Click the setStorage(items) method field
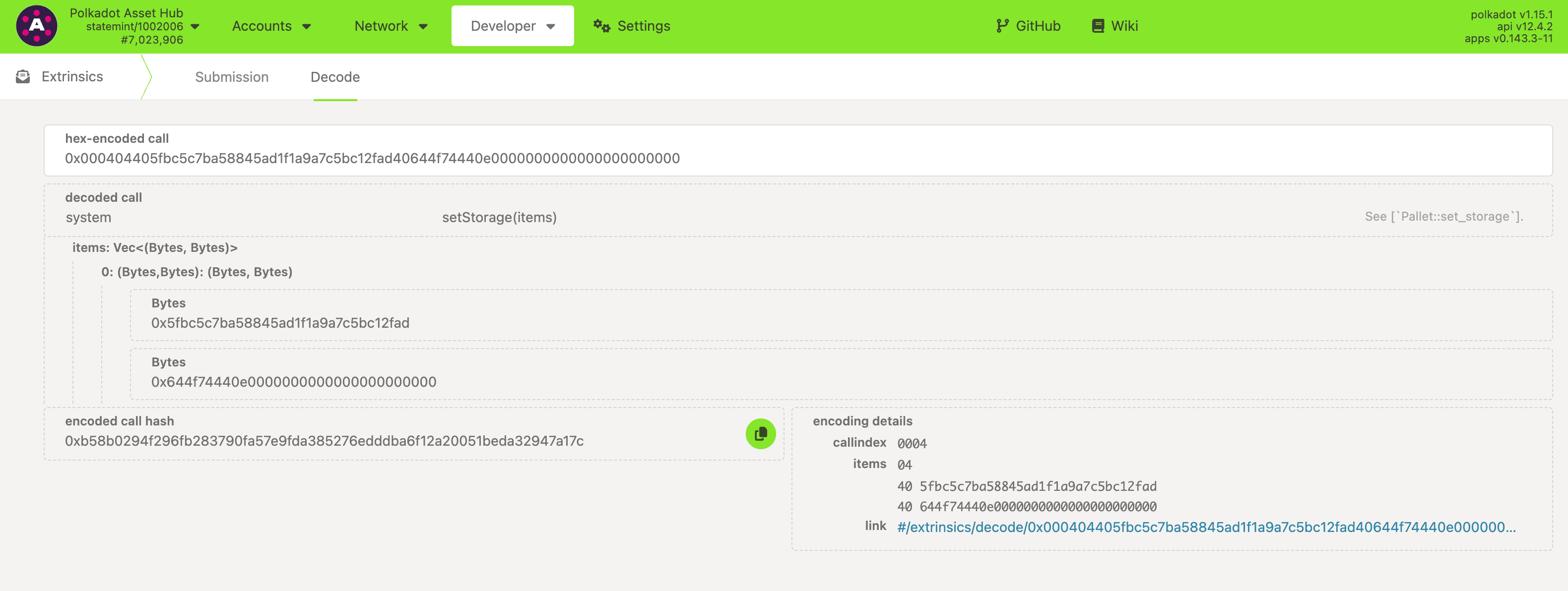 (499, 217)
